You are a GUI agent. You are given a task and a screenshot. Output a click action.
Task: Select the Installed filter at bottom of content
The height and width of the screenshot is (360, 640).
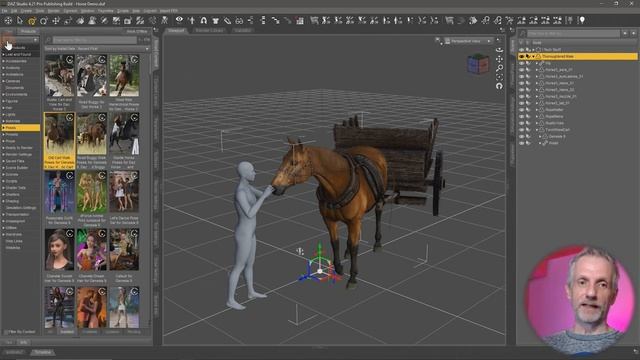[67, 332]
